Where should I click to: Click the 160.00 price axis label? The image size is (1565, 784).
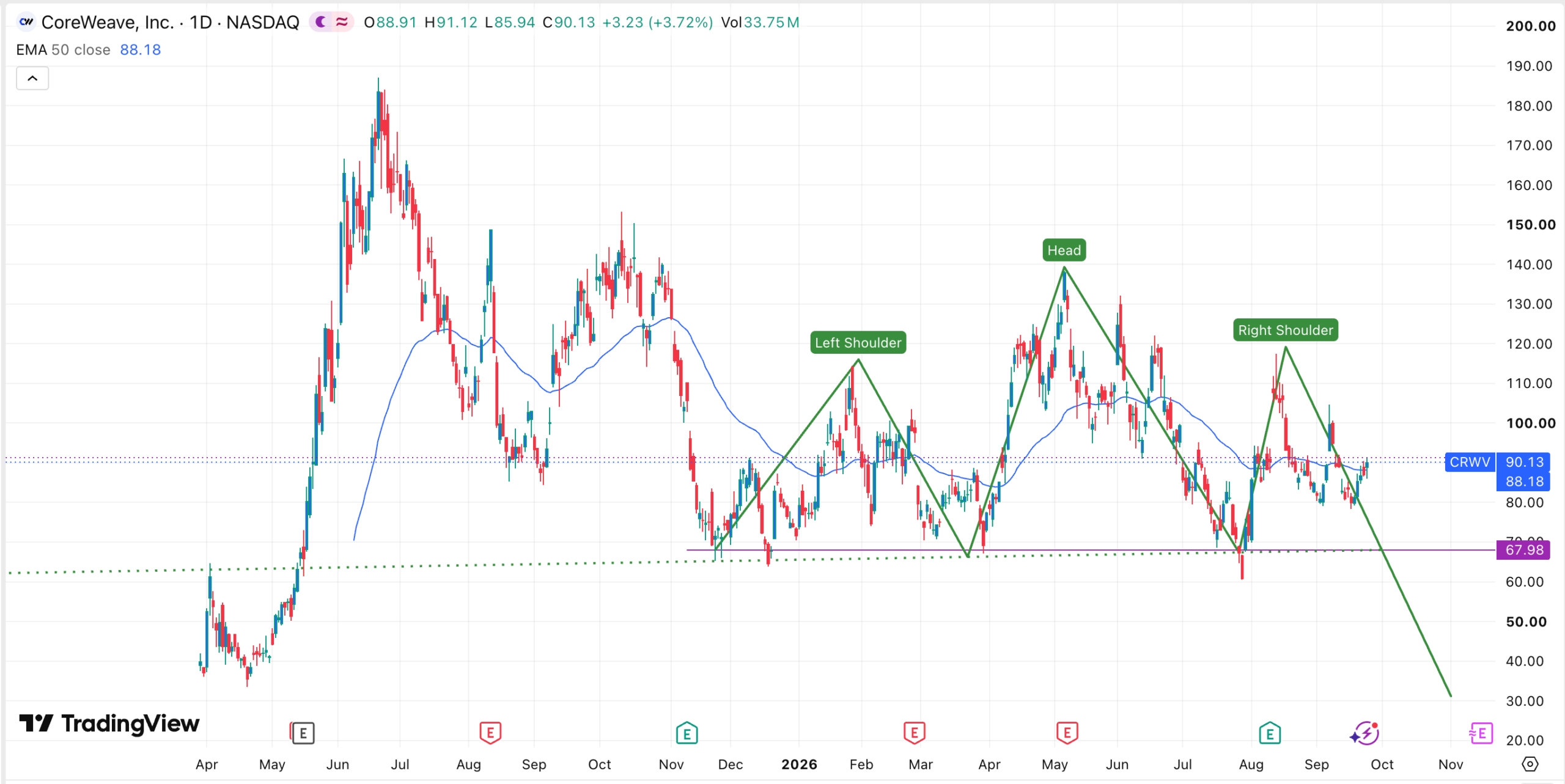coord(1529,185)
